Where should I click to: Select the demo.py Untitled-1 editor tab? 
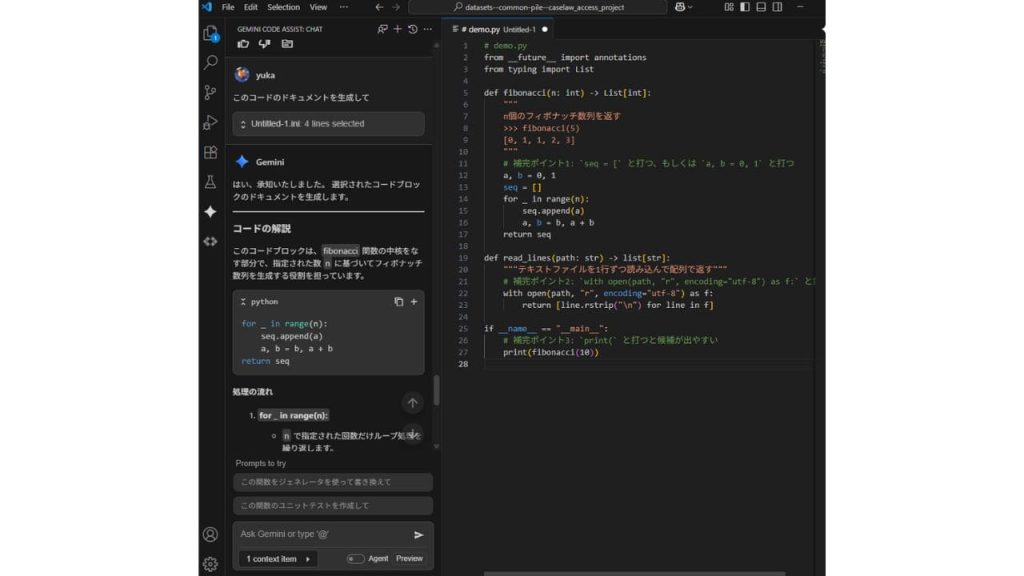pos(500,29)
